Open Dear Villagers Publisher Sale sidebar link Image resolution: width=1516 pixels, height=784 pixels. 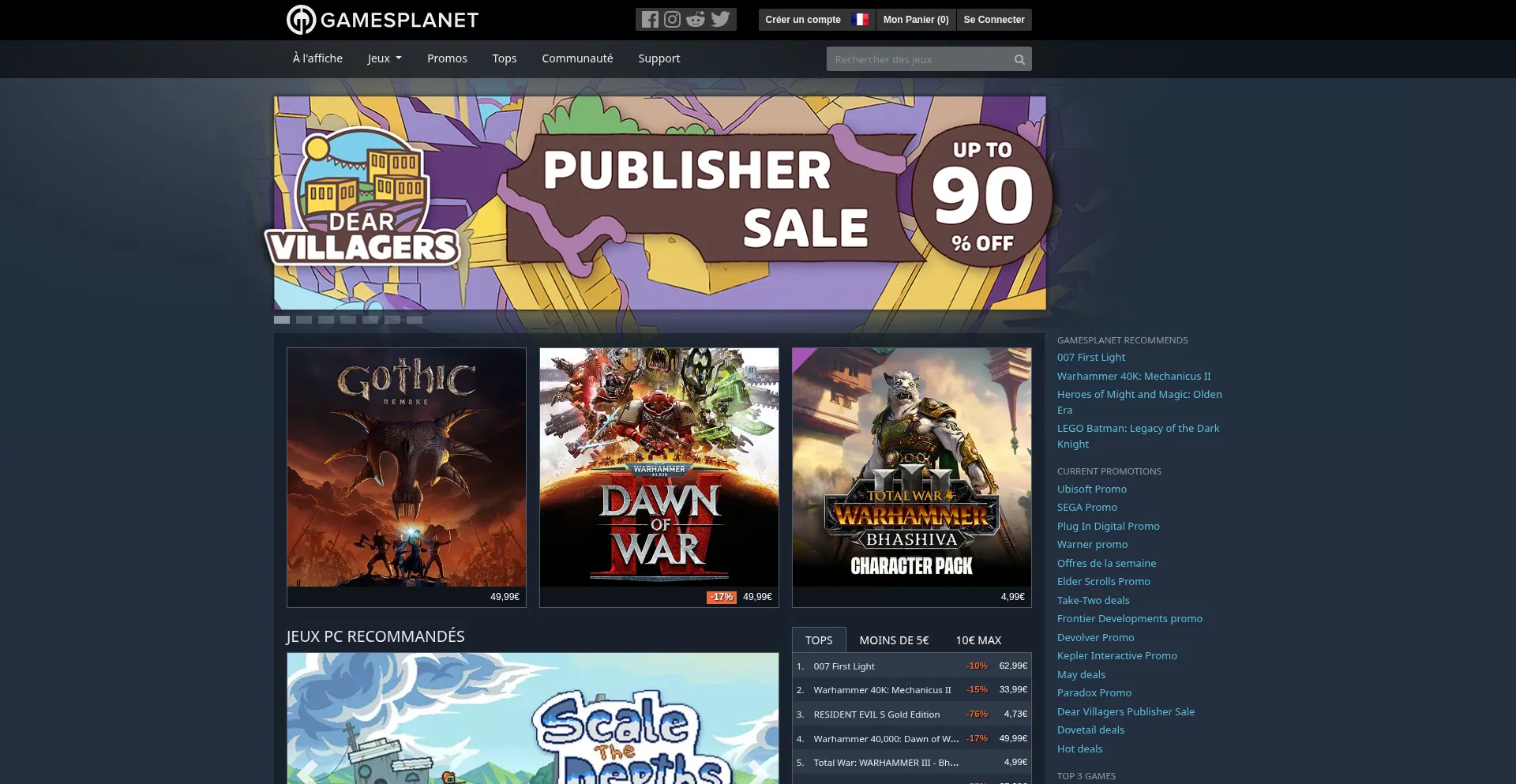[1126, 712]
